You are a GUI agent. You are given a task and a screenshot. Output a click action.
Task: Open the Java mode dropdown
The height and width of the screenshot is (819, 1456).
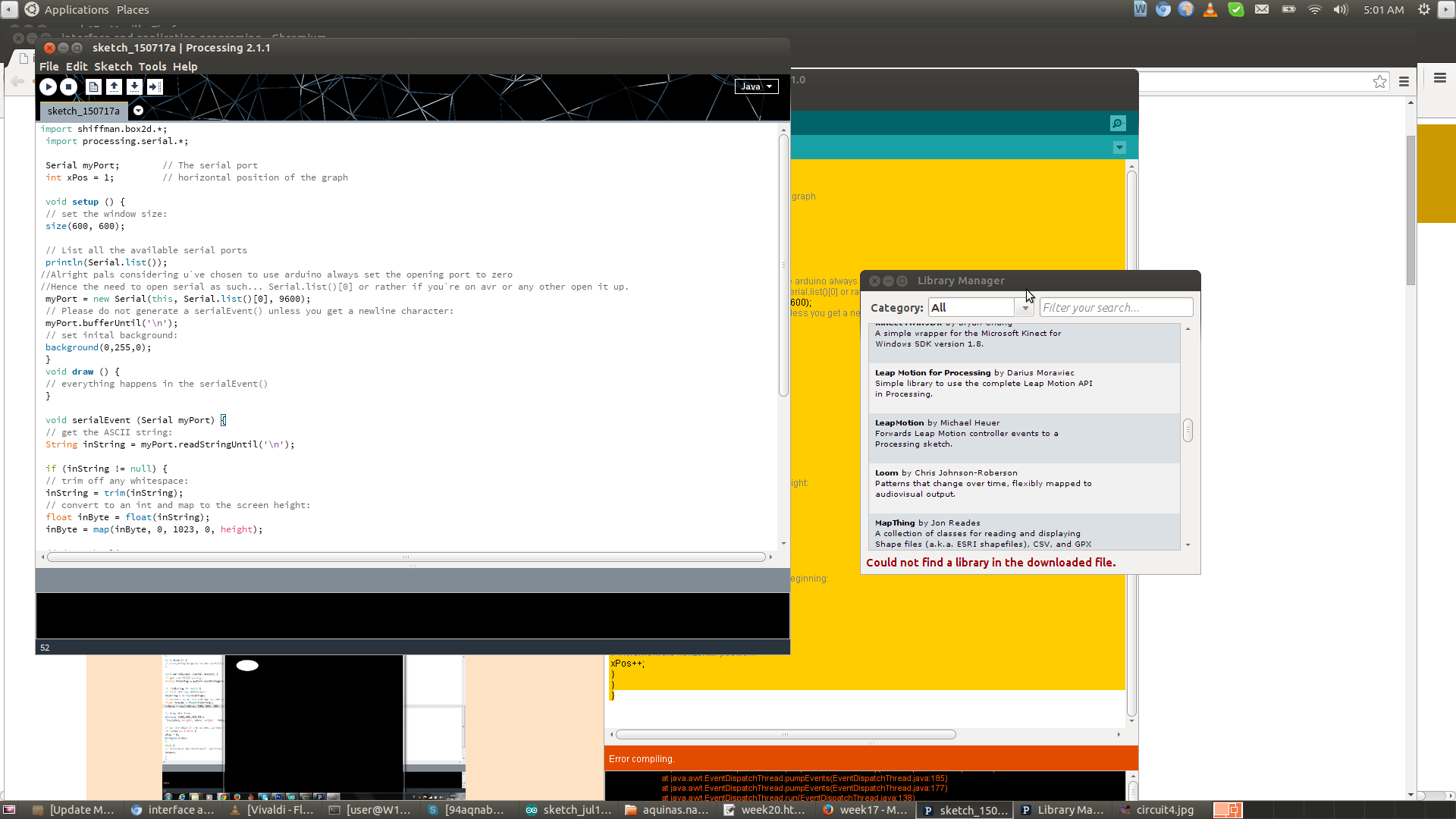756,86
